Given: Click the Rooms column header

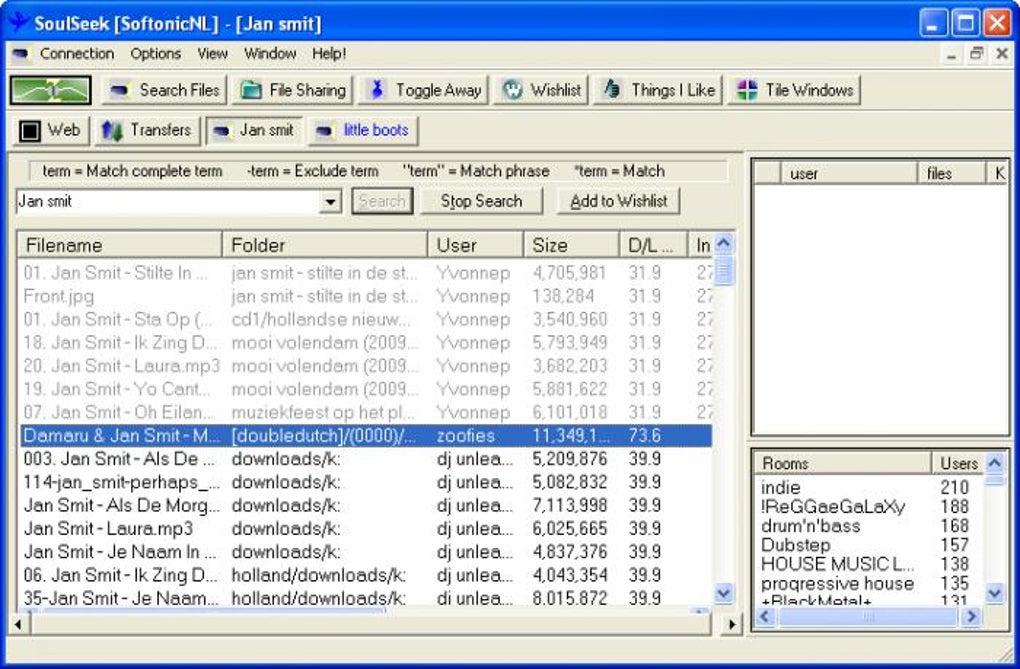Looking at the screenshot, I should pos(843,463).
